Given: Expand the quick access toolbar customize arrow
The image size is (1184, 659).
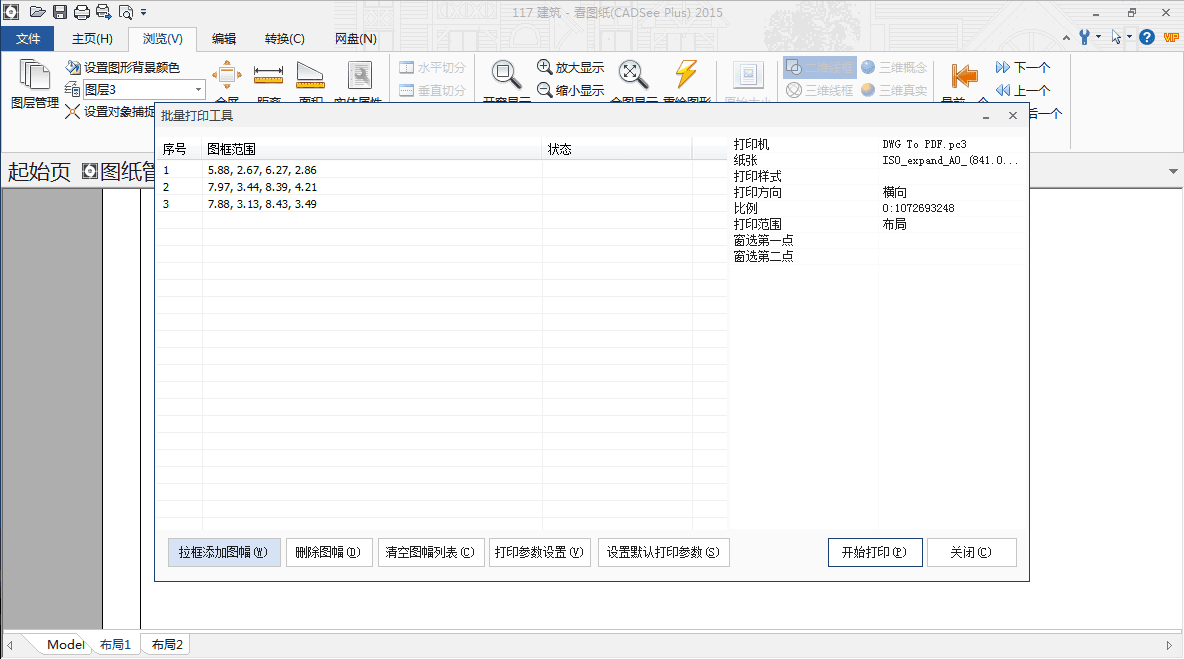Looking at the screenshot, I should tap(144, 13).
